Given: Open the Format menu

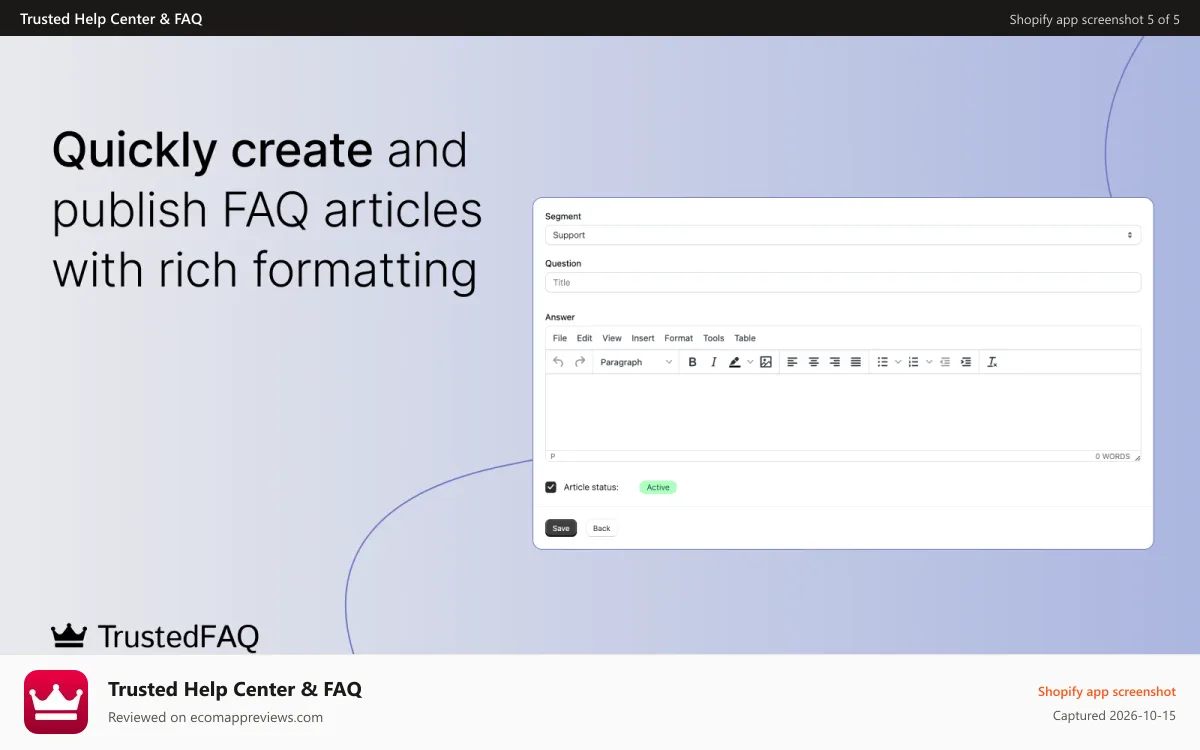Looking at the screenshot, I should coord(679,338).
